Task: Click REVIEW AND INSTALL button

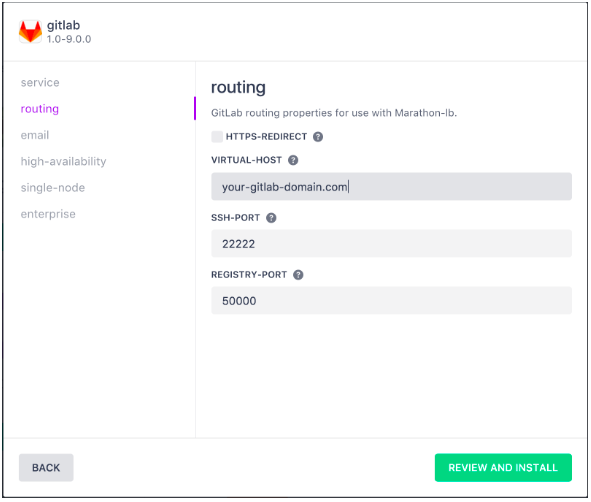Action: tap(503, 468)
